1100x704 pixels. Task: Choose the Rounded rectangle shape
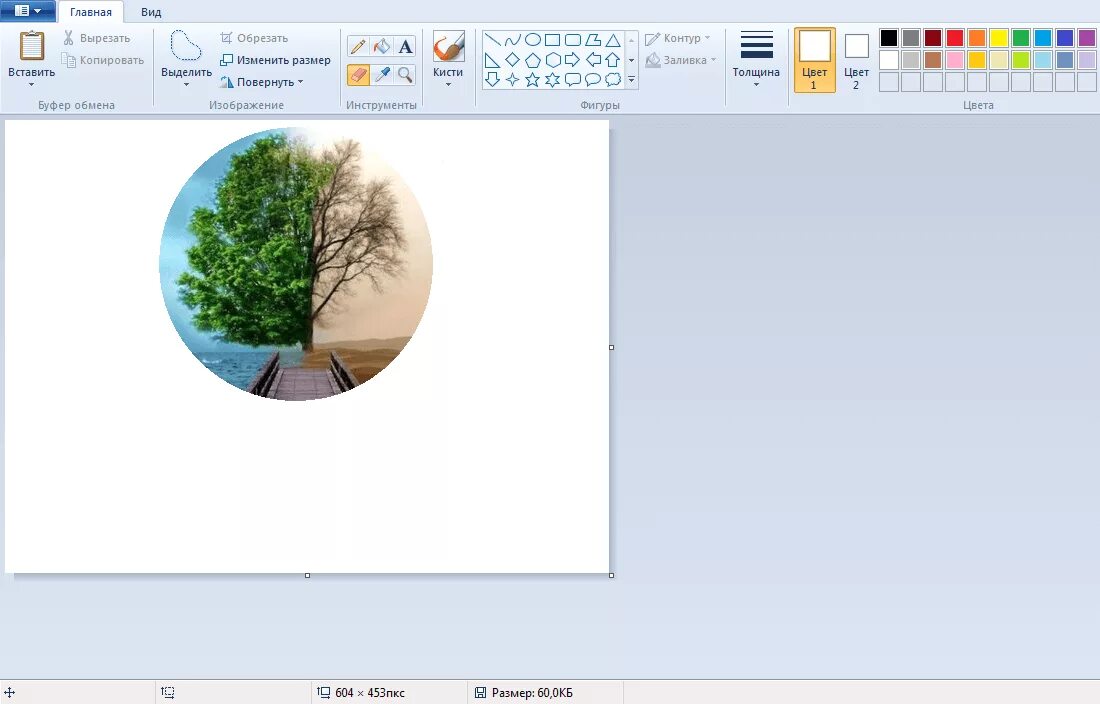pos(573,40)
